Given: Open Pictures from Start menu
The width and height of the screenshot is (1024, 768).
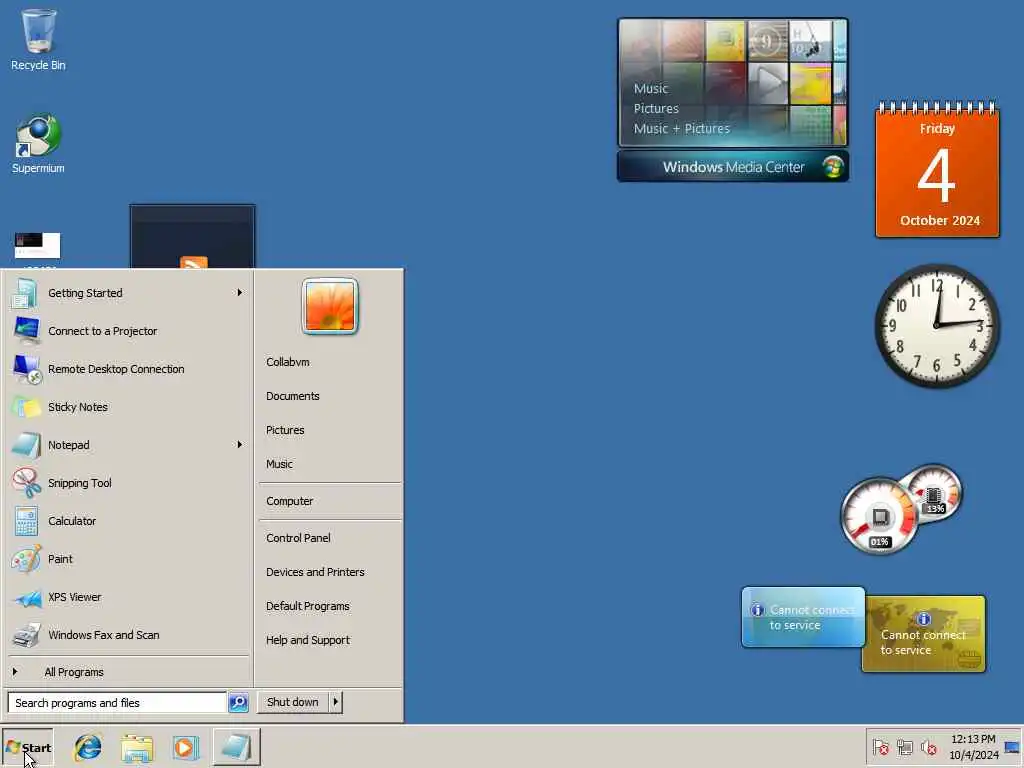Looking at the screenshot, I should click(x=285, y=430).
